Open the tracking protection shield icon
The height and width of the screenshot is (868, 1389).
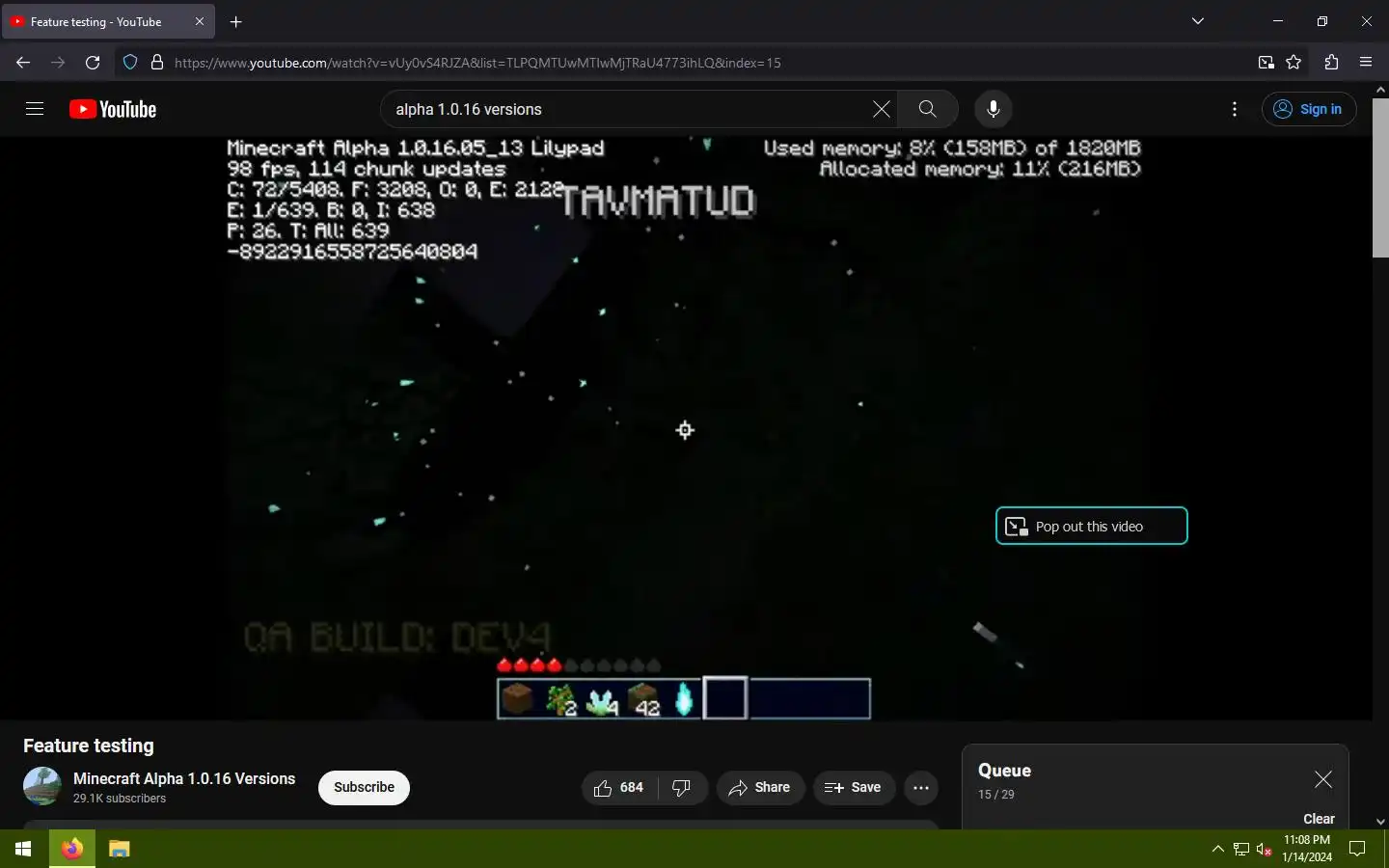[130, 63]
